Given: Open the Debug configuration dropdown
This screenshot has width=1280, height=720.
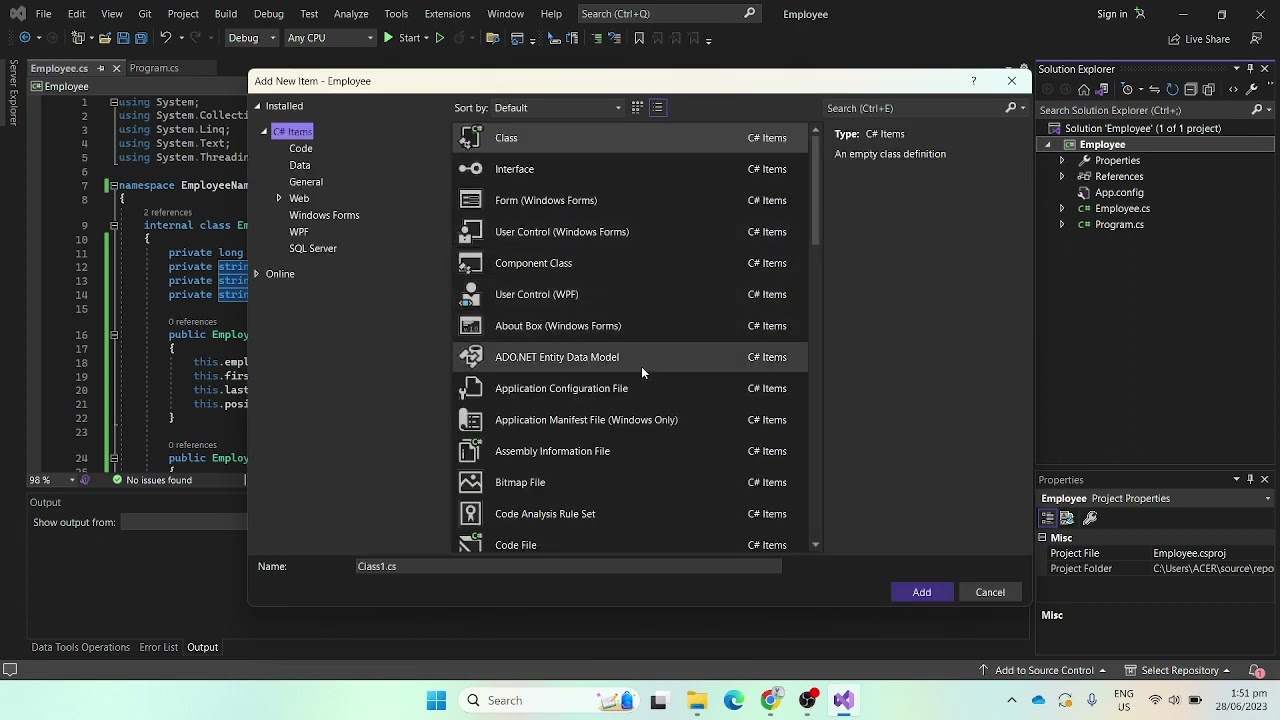Looking at the screenshot, I should tap(251, 38).
